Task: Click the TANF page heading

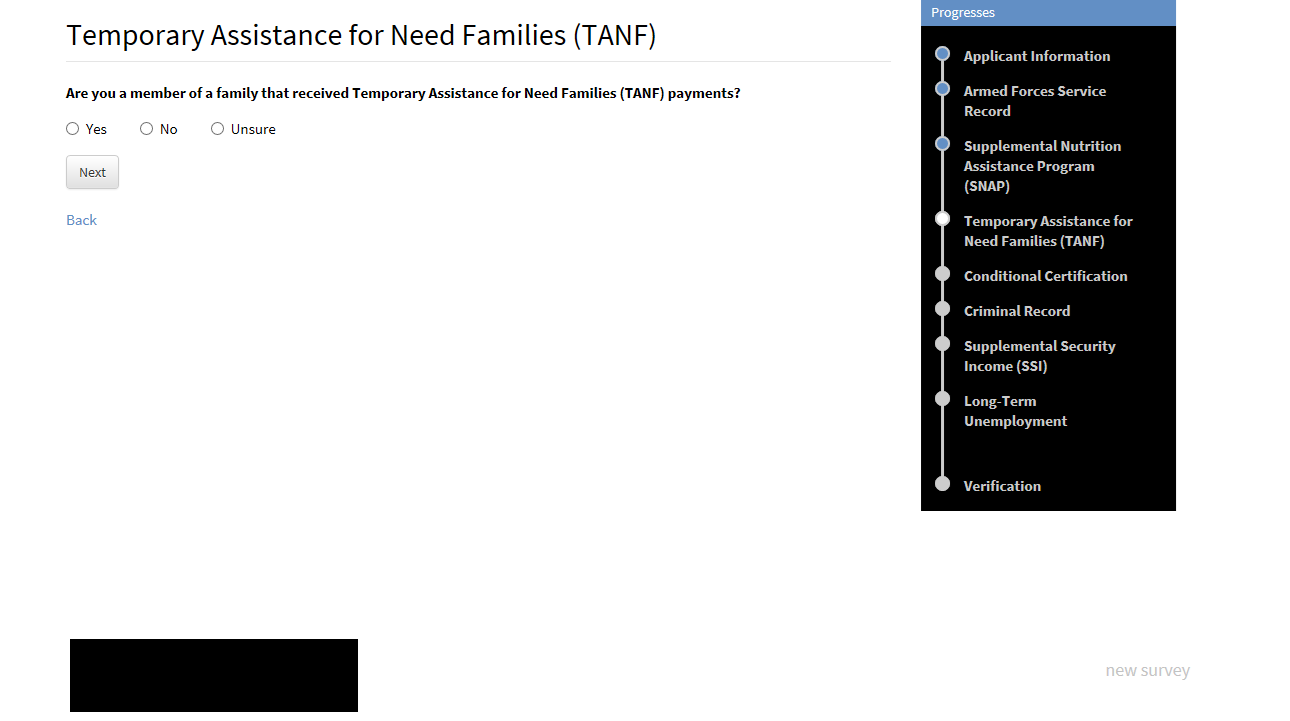Action: [361, 36]
